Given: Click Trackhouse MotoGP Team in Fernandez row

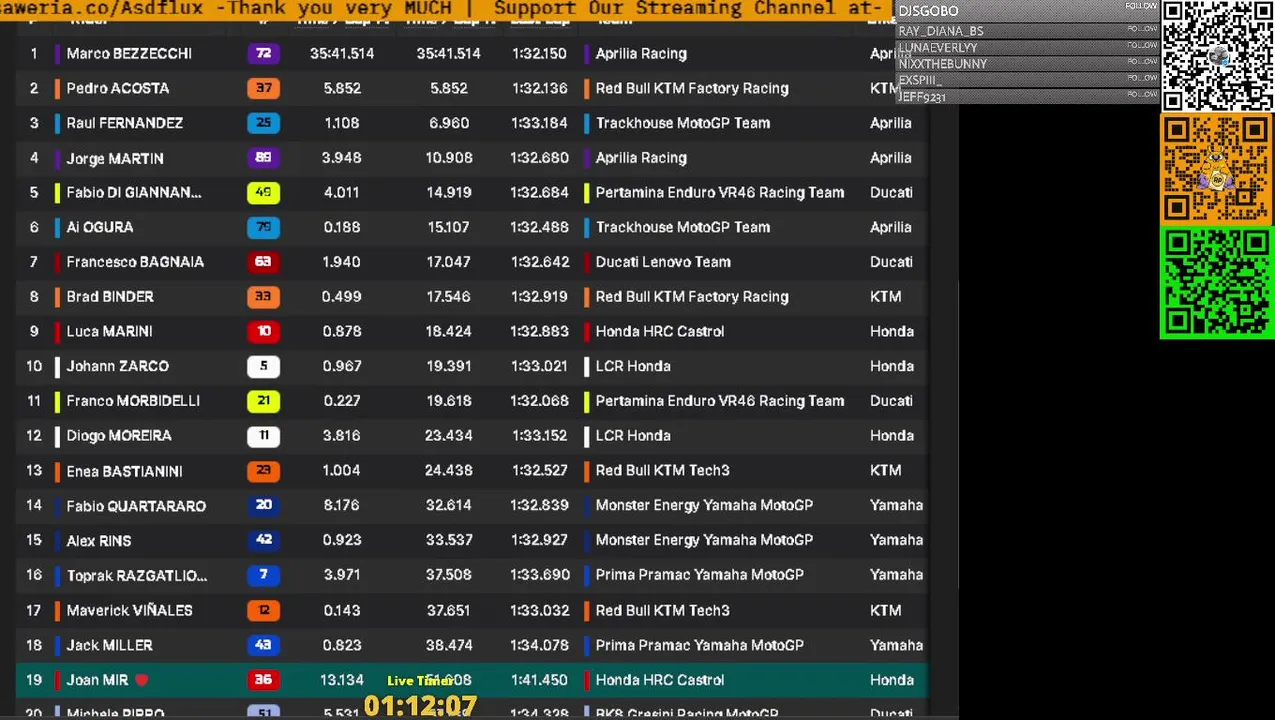Looking at the screenshot, I should pos(683,123).
